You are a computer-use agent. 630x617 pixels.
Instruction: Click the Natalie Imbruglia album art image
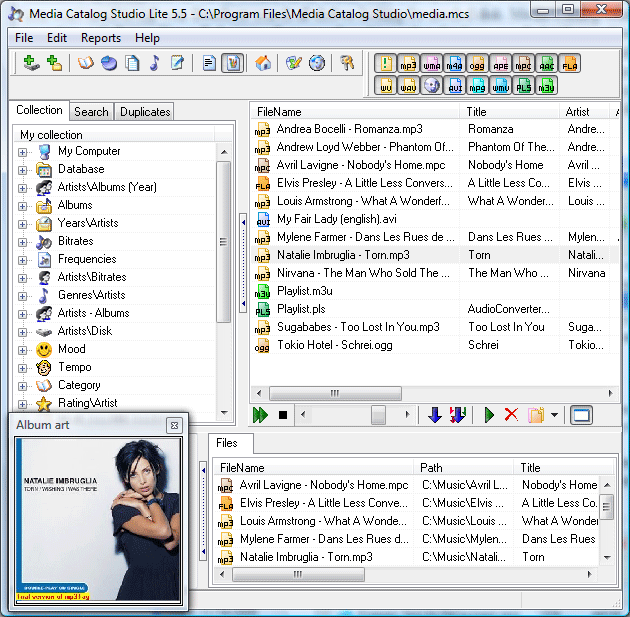point(98,521)
